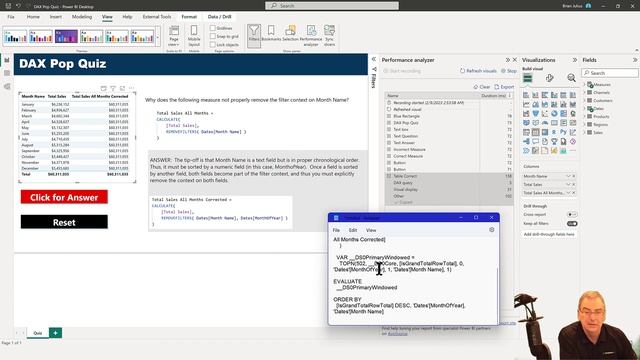Apply the first theme thumbnail in Themes

coord(16,36)
